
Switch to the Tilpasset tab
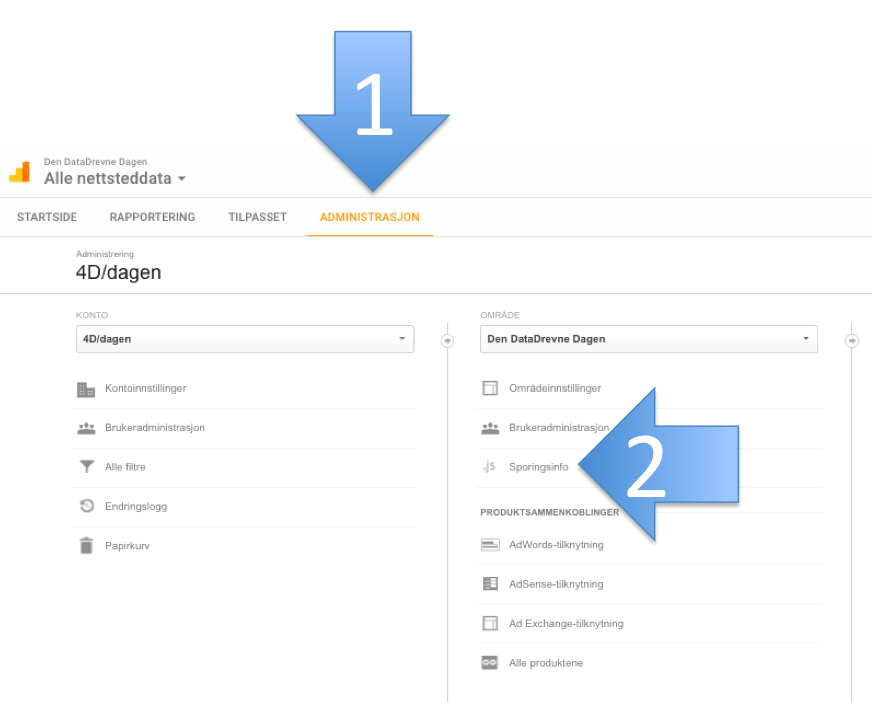[x=257, y=217]
